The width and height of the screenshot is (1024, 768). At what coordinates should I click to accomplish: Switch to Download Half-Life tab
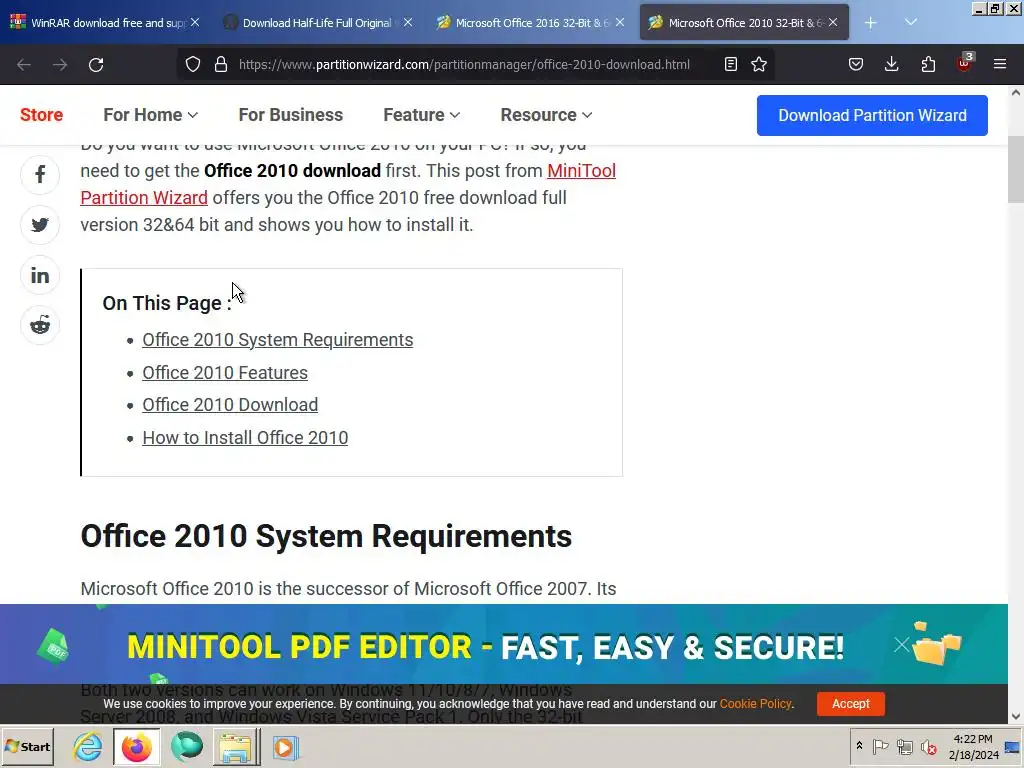(317, 23)
